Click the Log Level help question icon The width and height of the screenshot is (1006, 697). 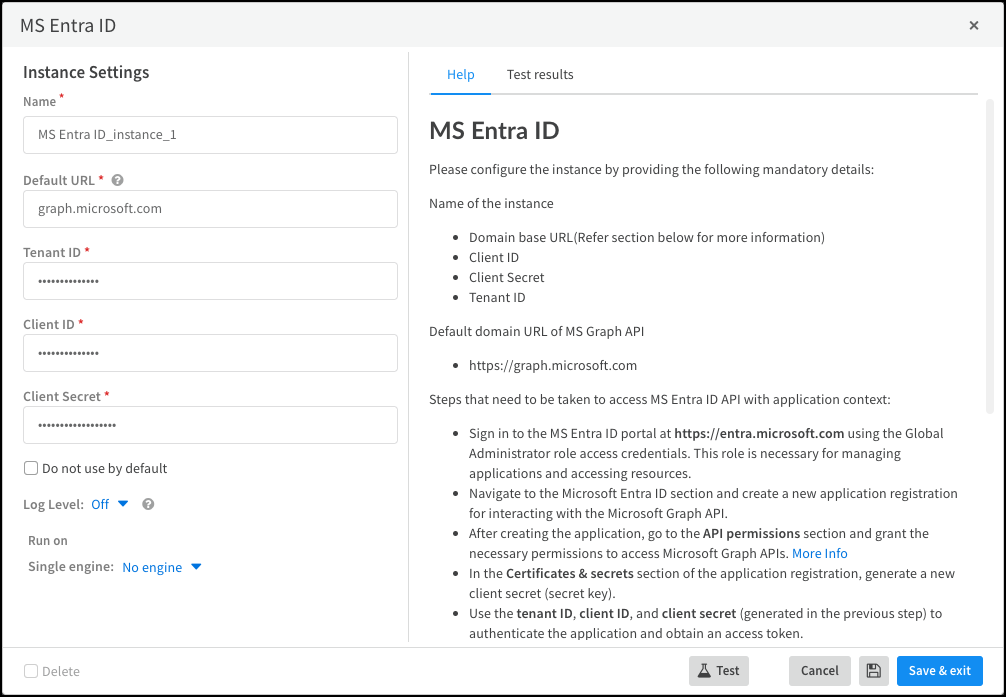(148, 505)
